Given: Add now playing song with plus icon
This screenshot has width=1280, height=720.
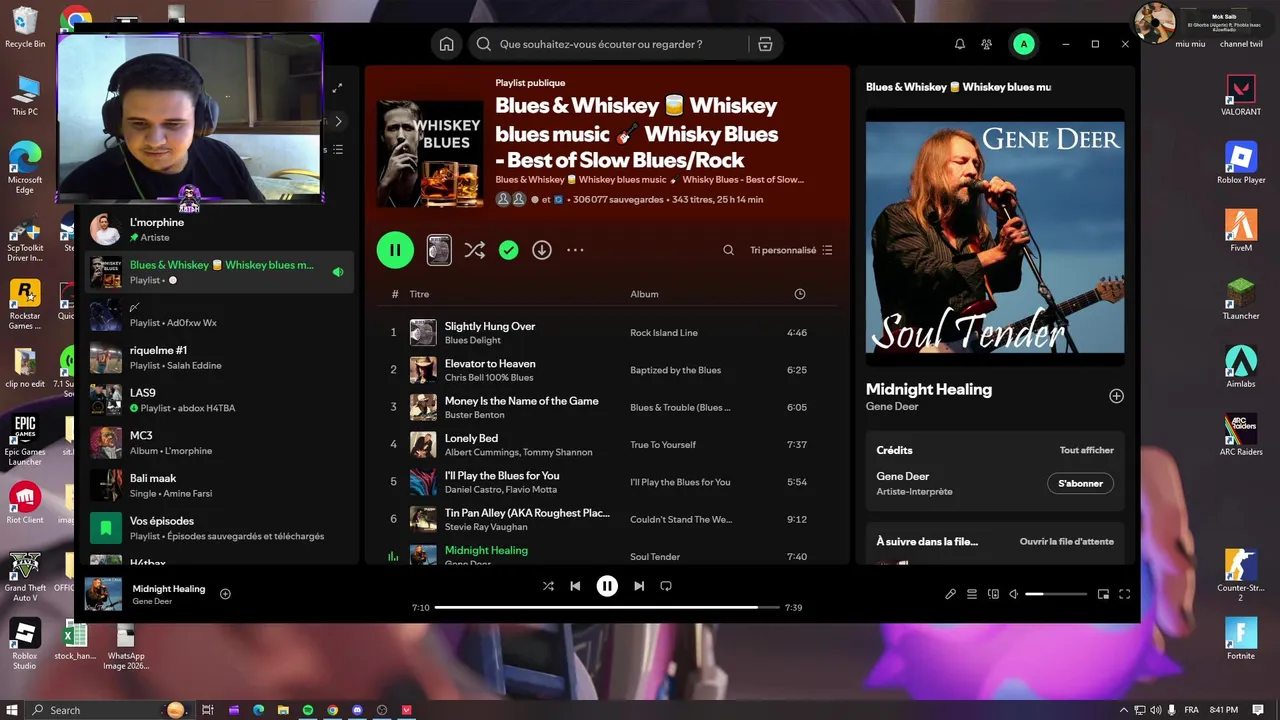Looking at the screenshot, I should click(x=225, y=594).
